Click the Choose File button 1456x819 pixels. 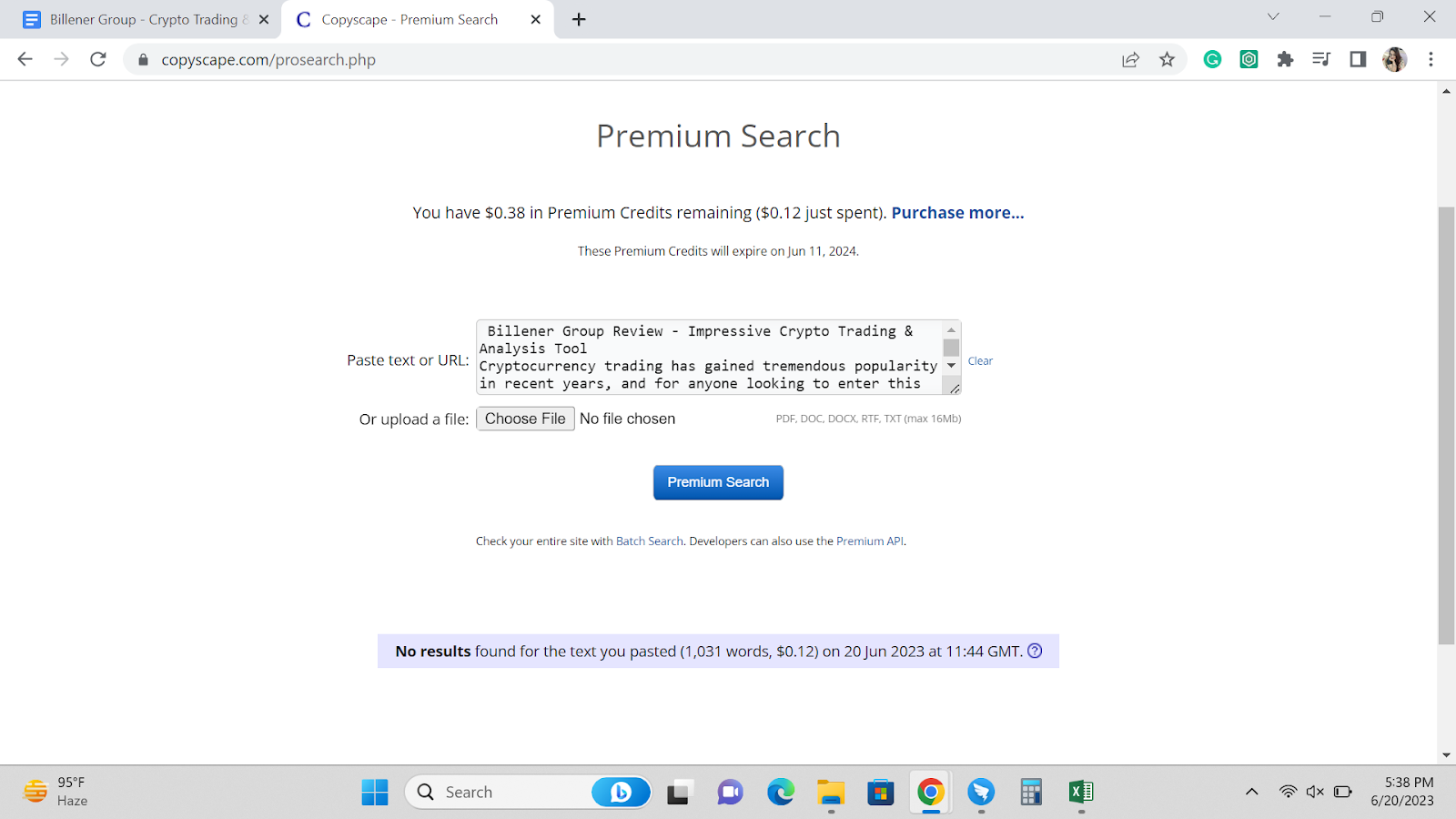coord(525,419)
